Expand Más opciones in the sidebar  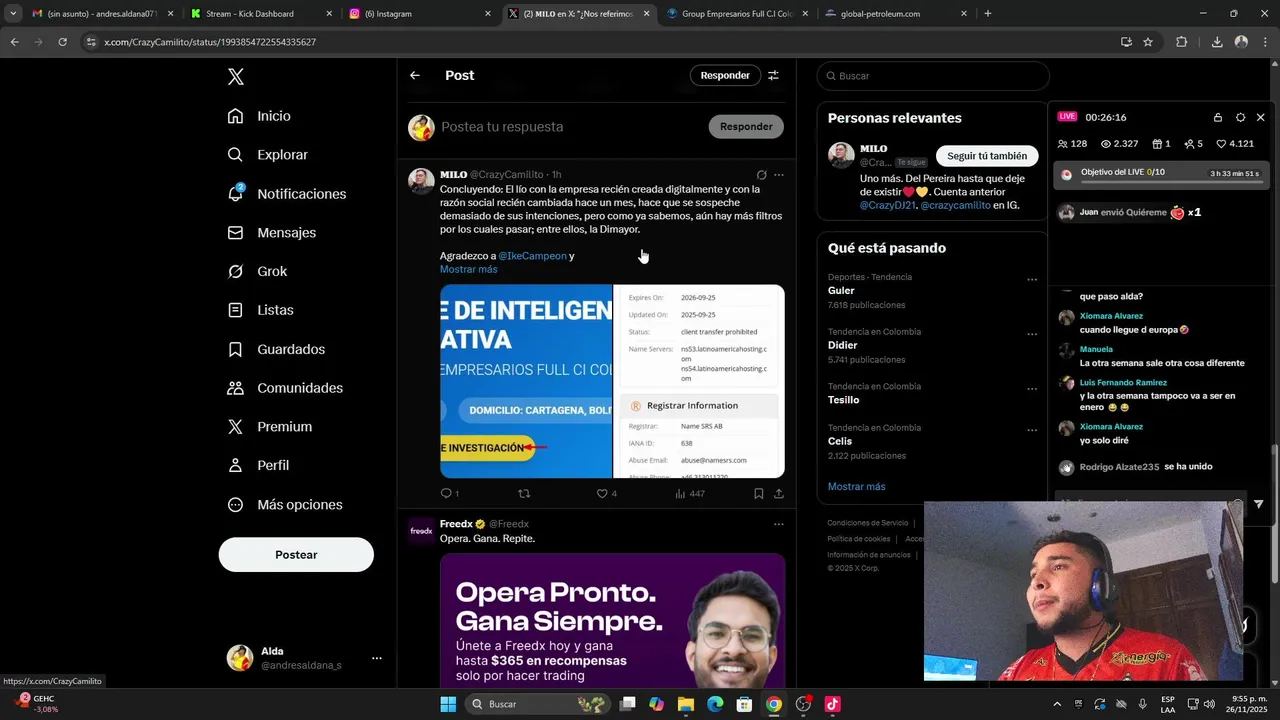click(285, 505)
